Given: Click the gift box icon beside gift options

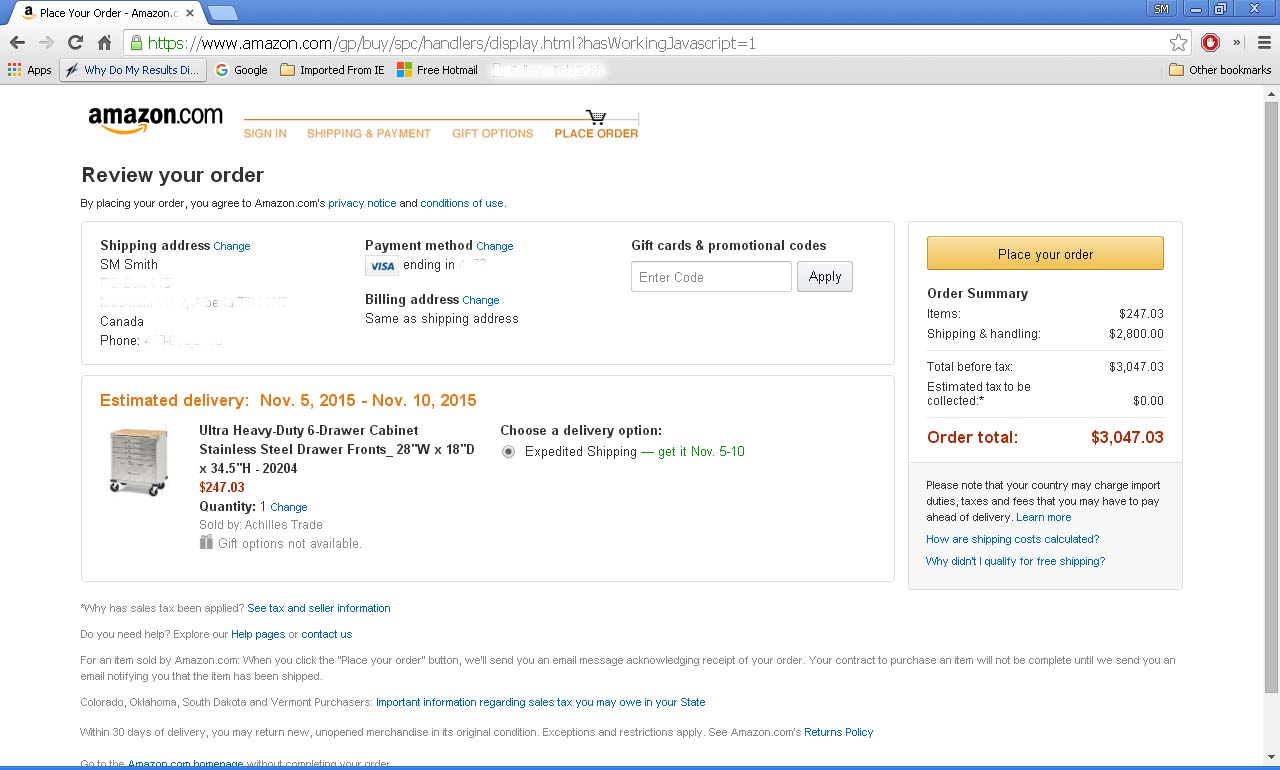Looking at the screenshot, I should [x=206, y=542].
